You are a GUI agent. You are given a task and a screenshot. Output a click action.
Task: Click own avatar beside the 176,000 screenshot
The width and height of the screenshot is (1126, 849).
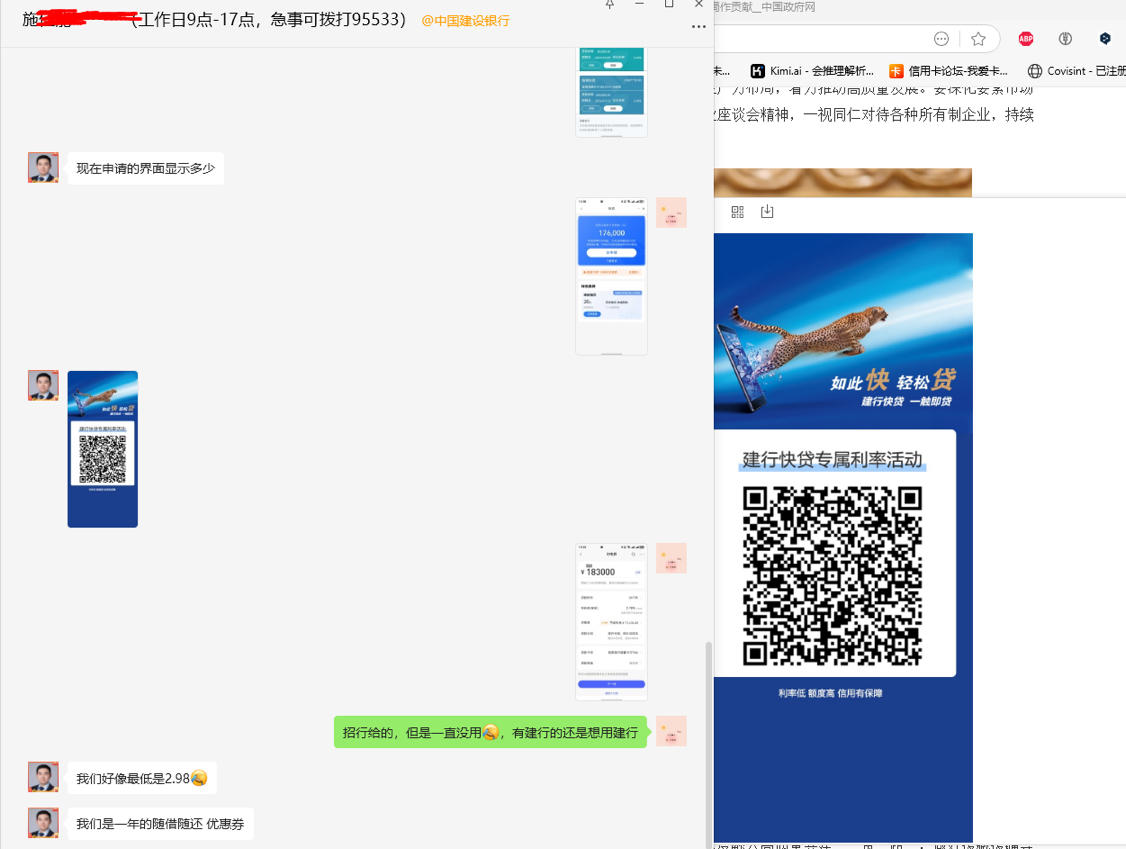(671, 213)
